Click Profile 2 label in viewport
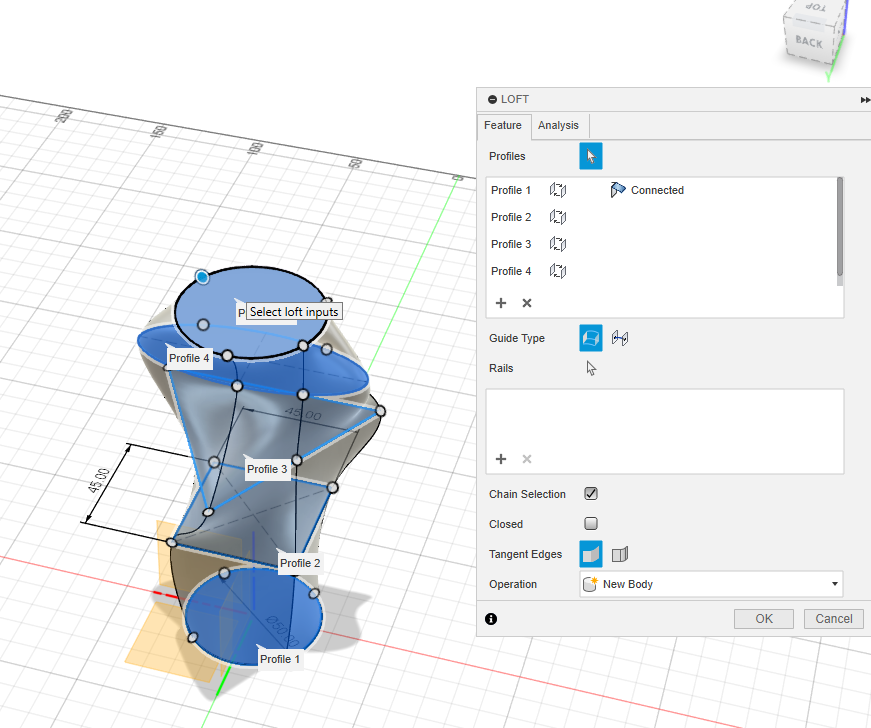 tap(300, 563)
